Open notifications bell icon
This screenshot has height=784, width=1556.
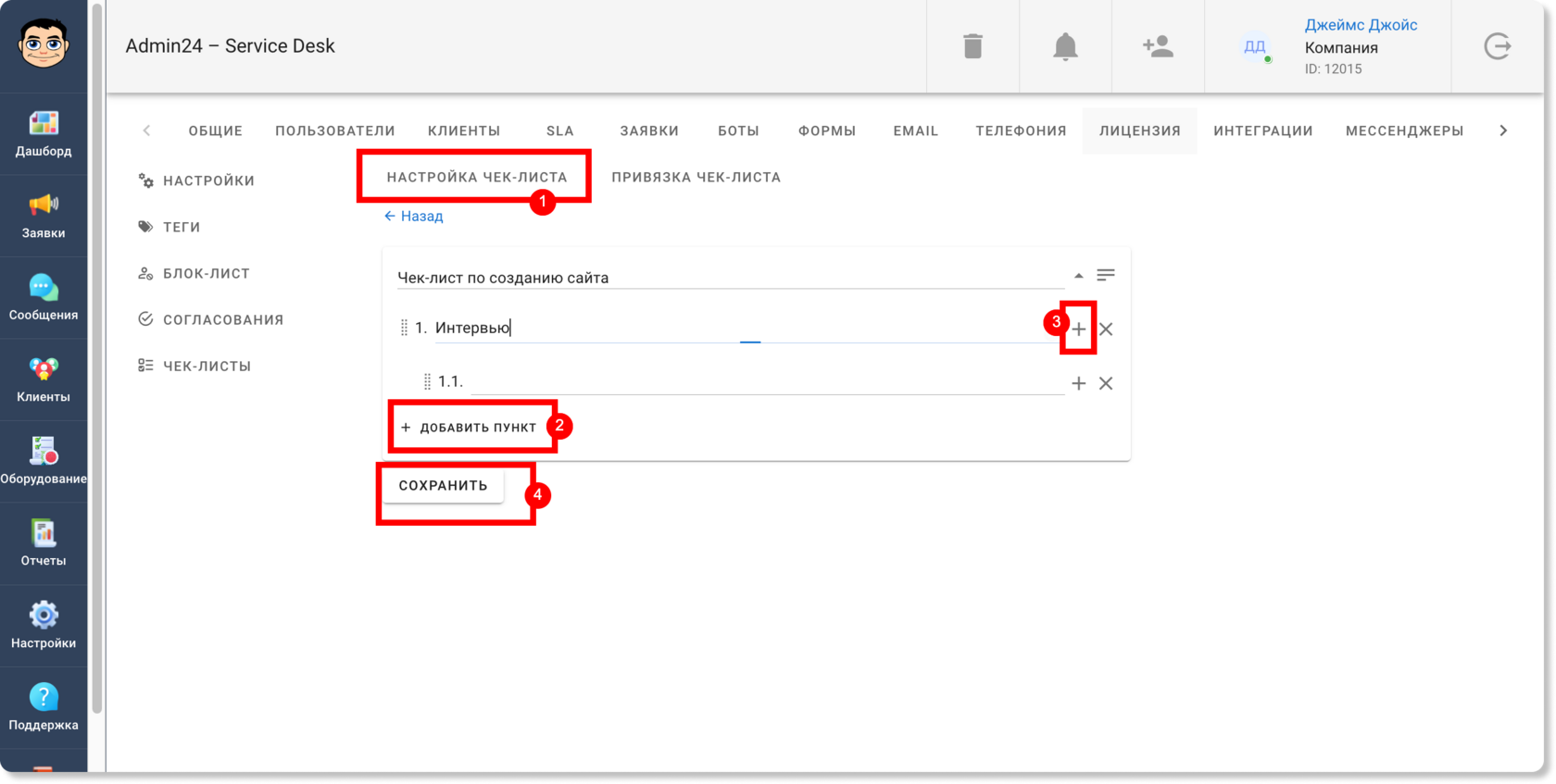[1065, 46]
